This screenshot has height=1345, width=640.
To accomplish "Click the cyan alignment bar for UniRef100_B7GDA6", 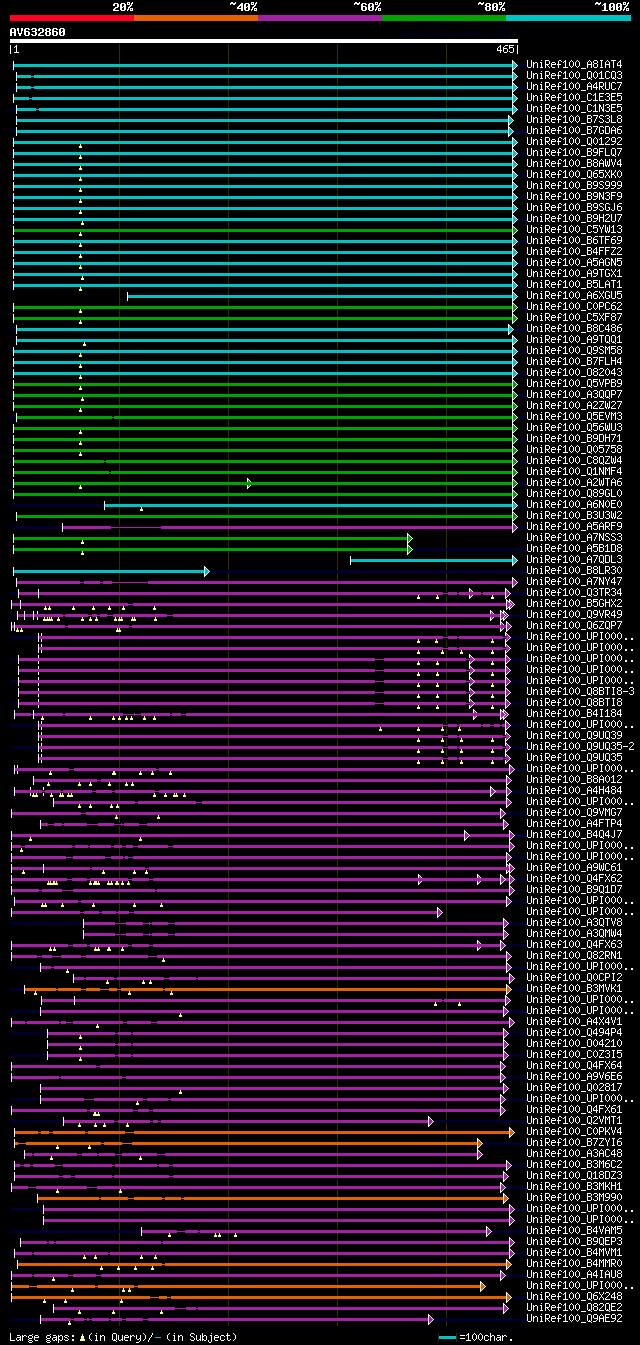I will (x=266, y=130).
